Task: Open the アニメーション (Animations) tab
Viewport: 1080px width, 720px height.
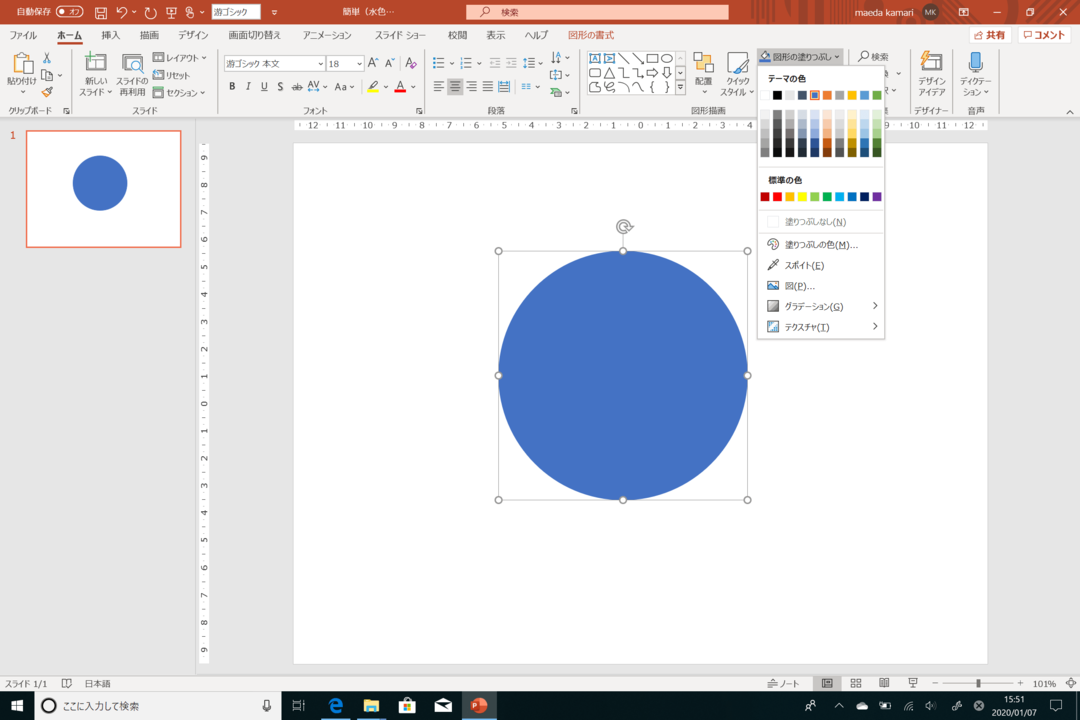Action: click(327, 35)
